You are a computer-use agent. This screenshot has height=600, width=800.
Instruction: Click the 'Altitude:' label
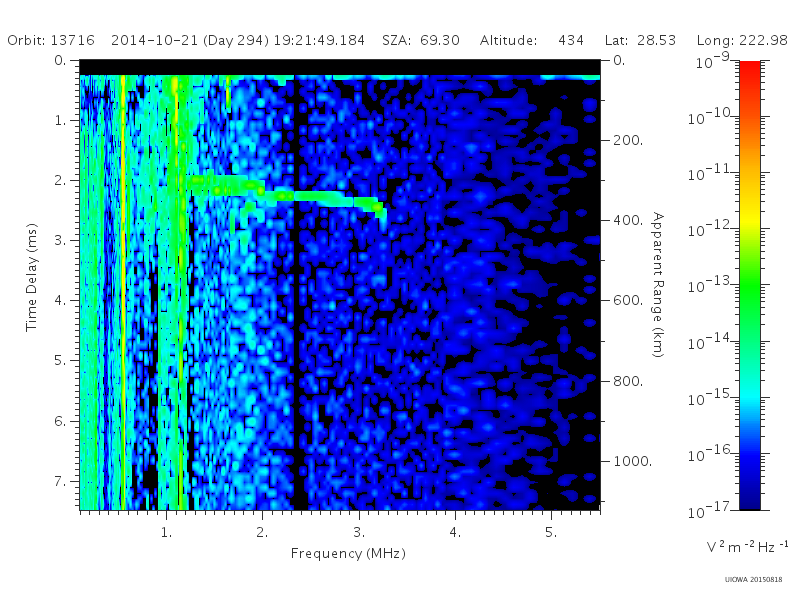[509, 40]
